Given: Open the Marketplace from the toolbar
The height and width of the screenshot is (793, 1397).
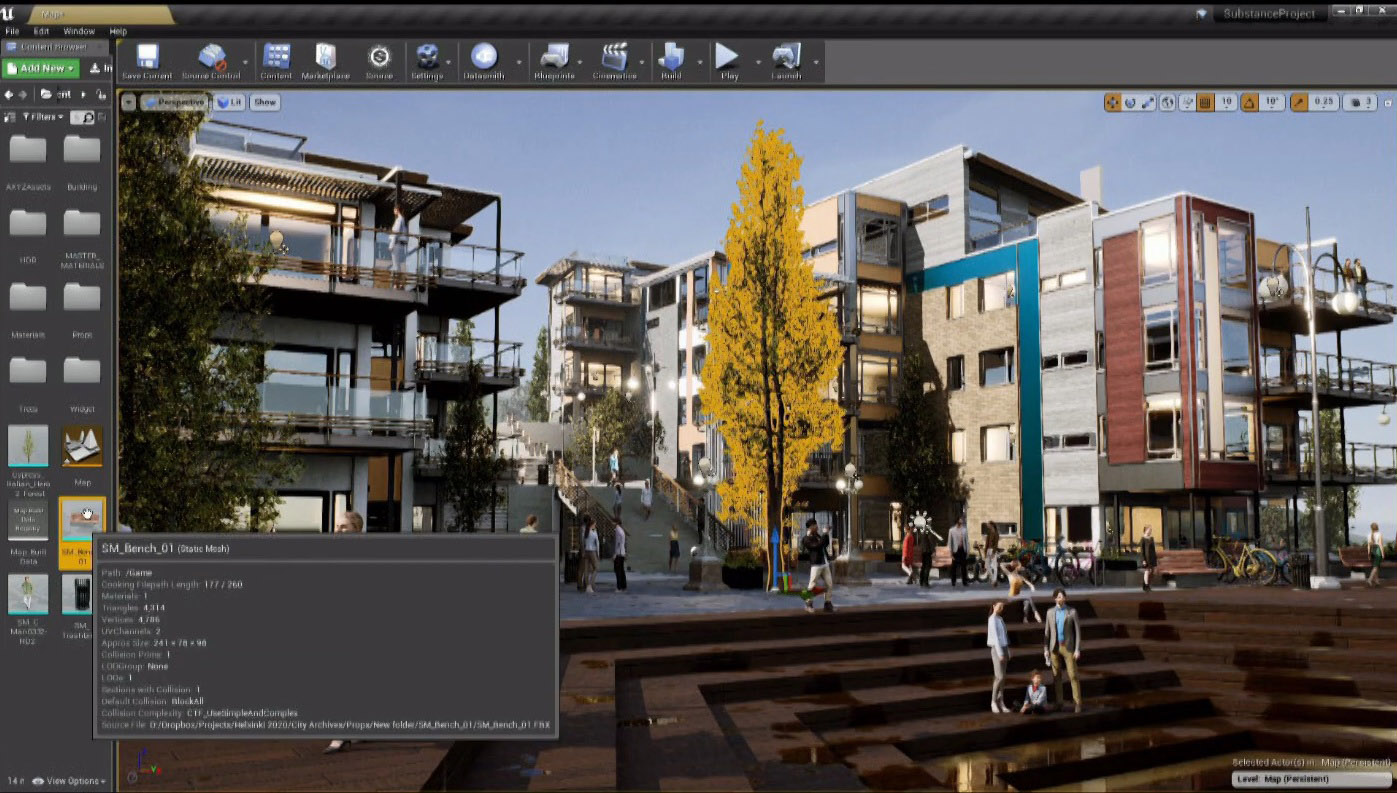Looking at the screenshot, I should pos(325,58).
